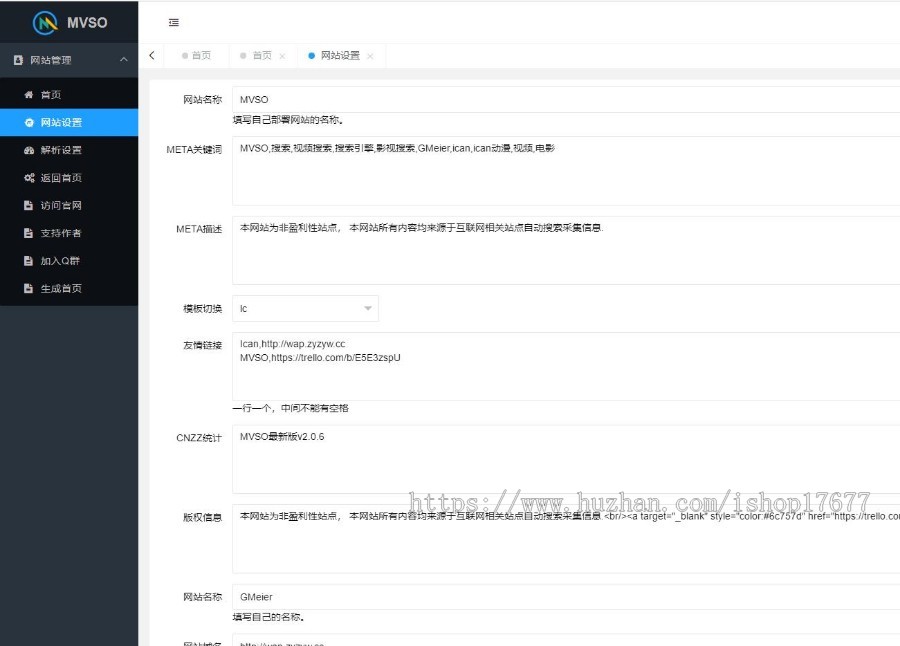Viewport: 900px width, 646px height.
Task: Click the field containing GMeier
Action: [x=566, y=597]
